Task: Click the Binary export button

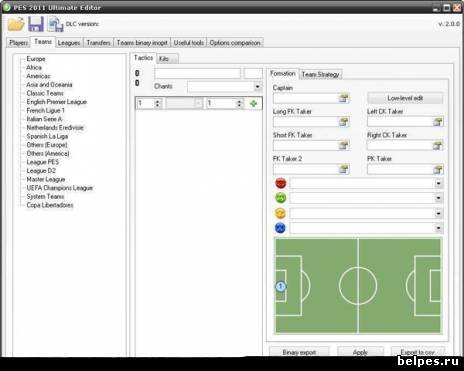Action: tap(299, 352)
